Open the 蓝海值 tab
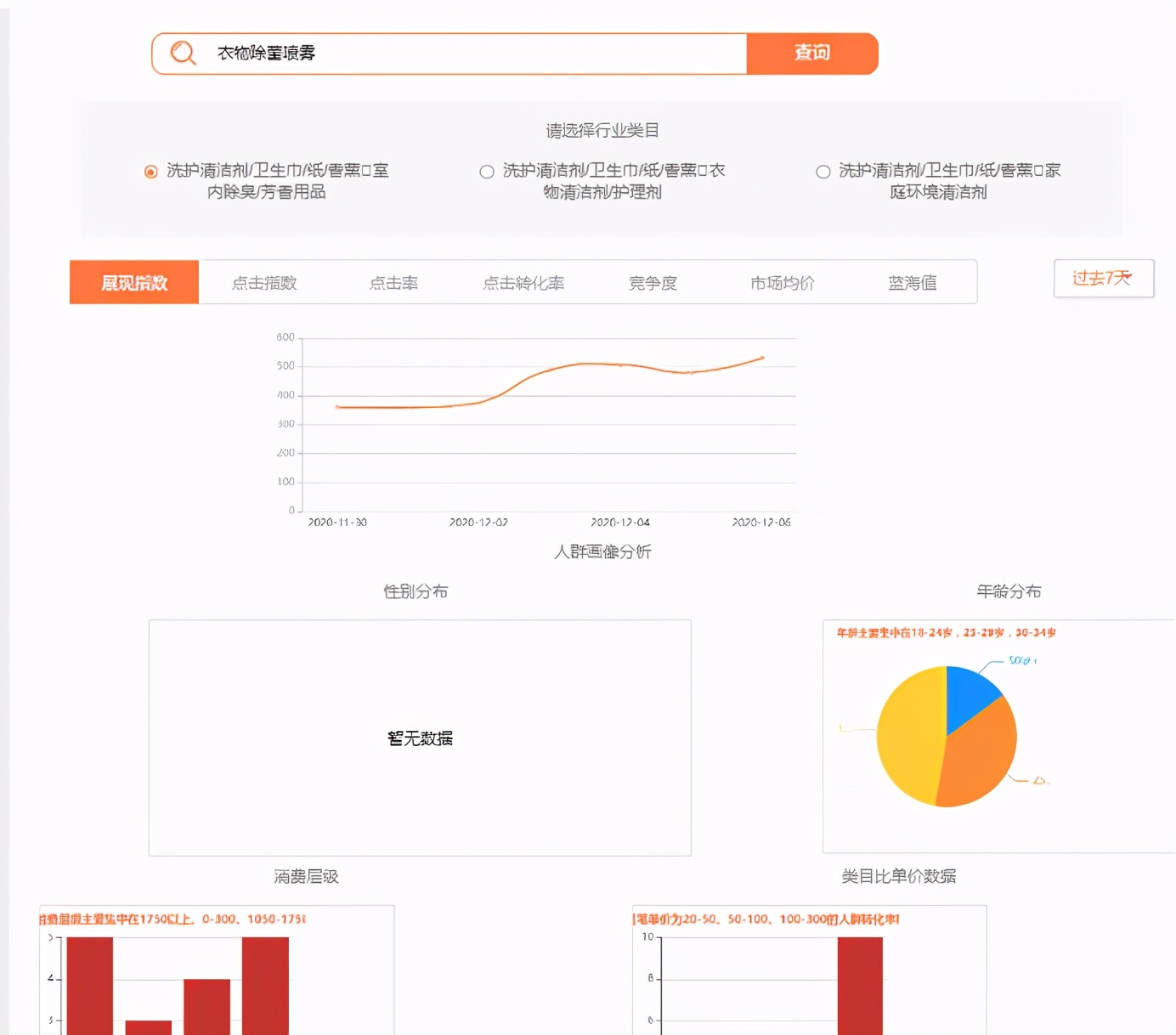 pyautogui.click(x=911, y=282)
